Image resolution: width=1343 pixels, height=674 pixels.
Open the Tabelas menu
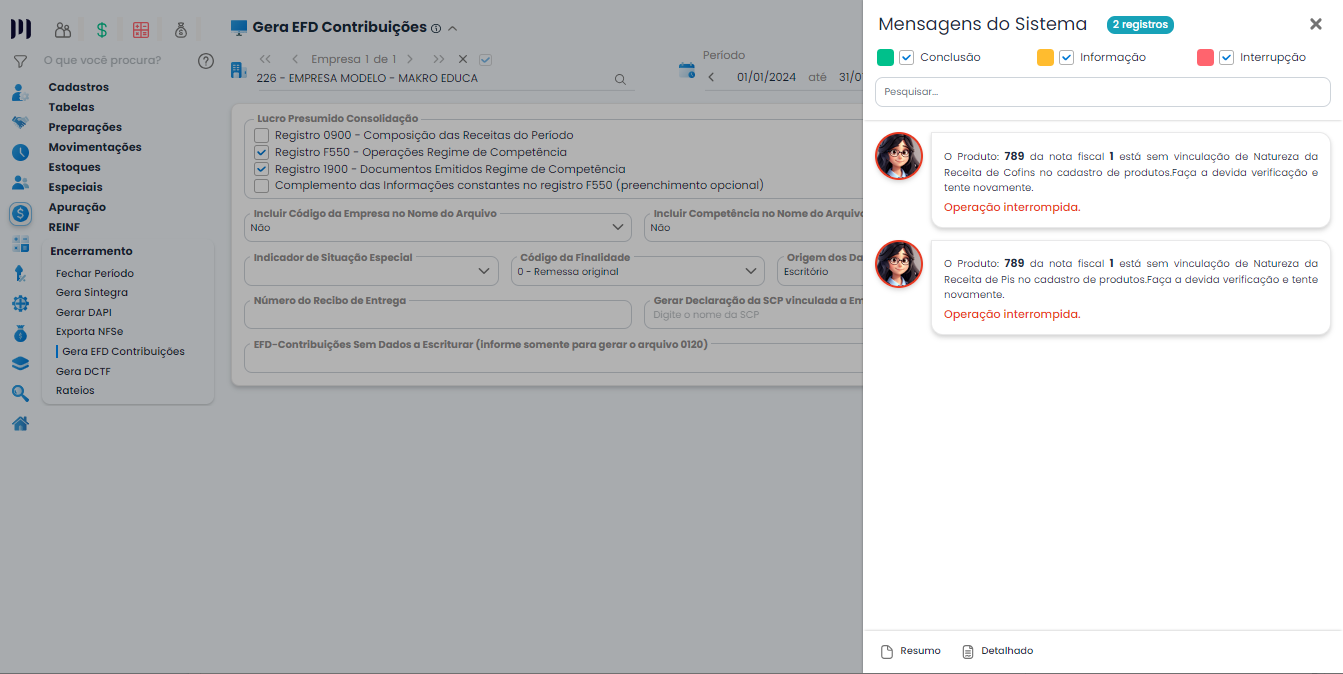tap(72, 107)
